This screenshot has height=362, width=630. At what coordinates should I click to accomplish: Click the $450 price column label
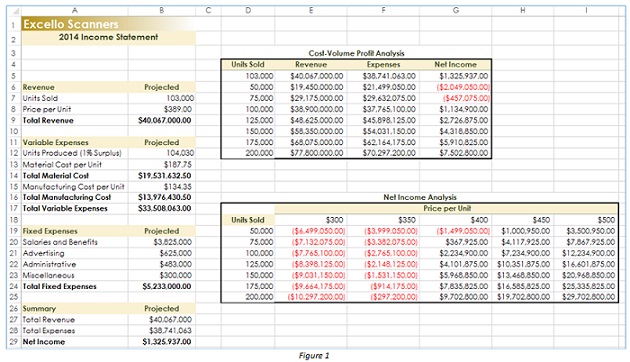pyautogui.click(x=523, y=220)
